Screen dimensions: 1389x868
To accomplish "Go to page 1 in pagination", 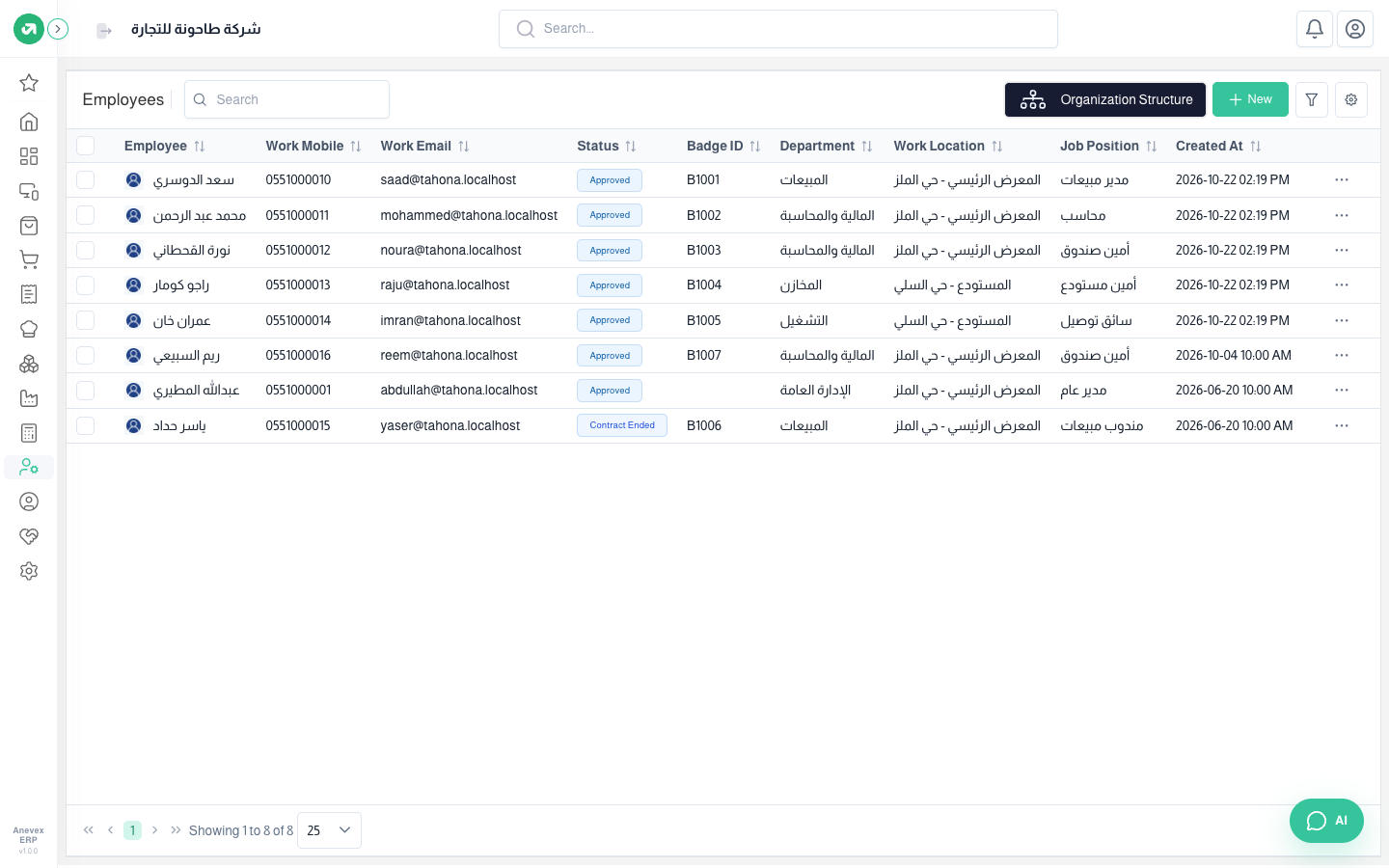I will coord(133,830).
